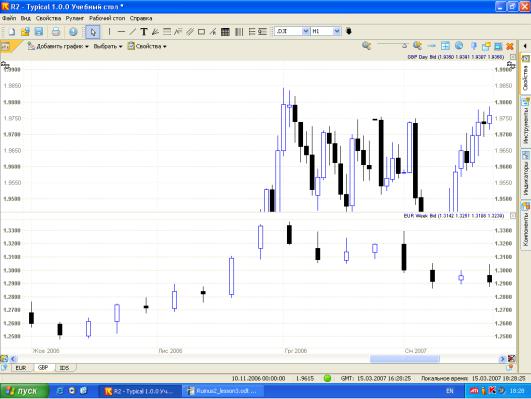Switch to the third bottom chart tab
The height and width of the screenshot is (399, 531).
64,368
